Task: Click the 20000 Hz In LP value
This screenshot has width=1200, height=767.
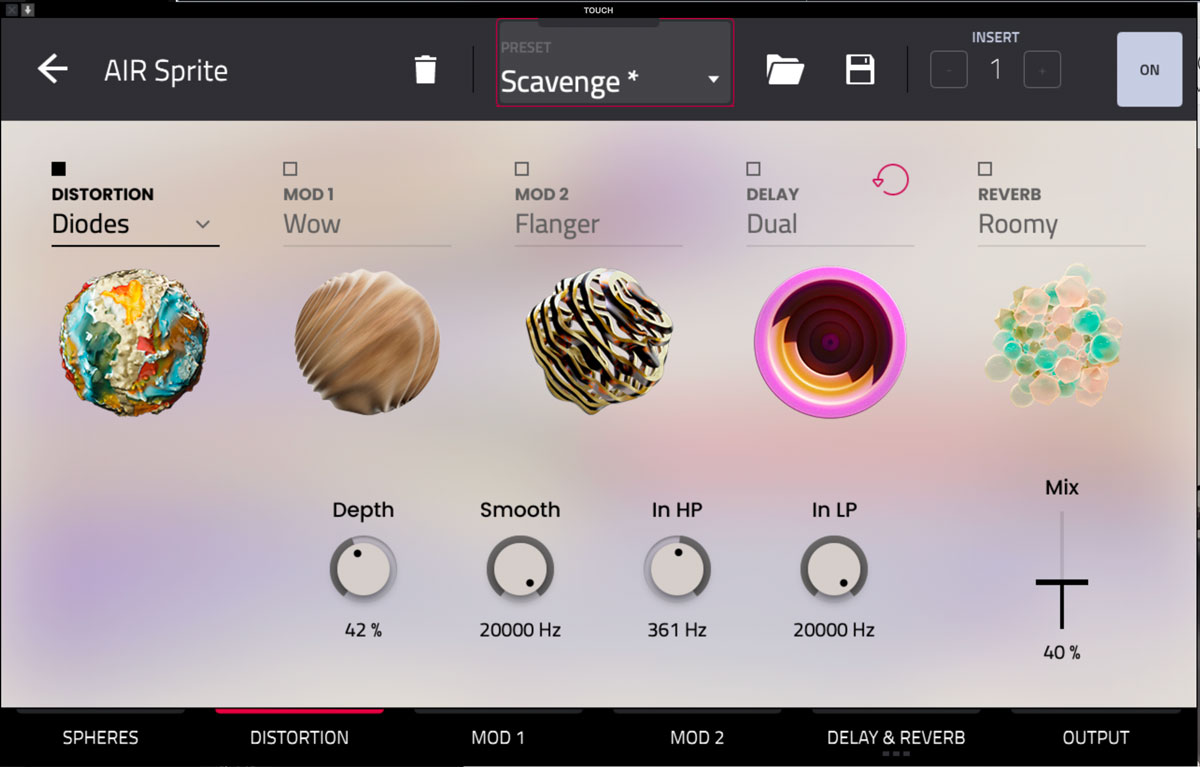Action: click(834, 630)
